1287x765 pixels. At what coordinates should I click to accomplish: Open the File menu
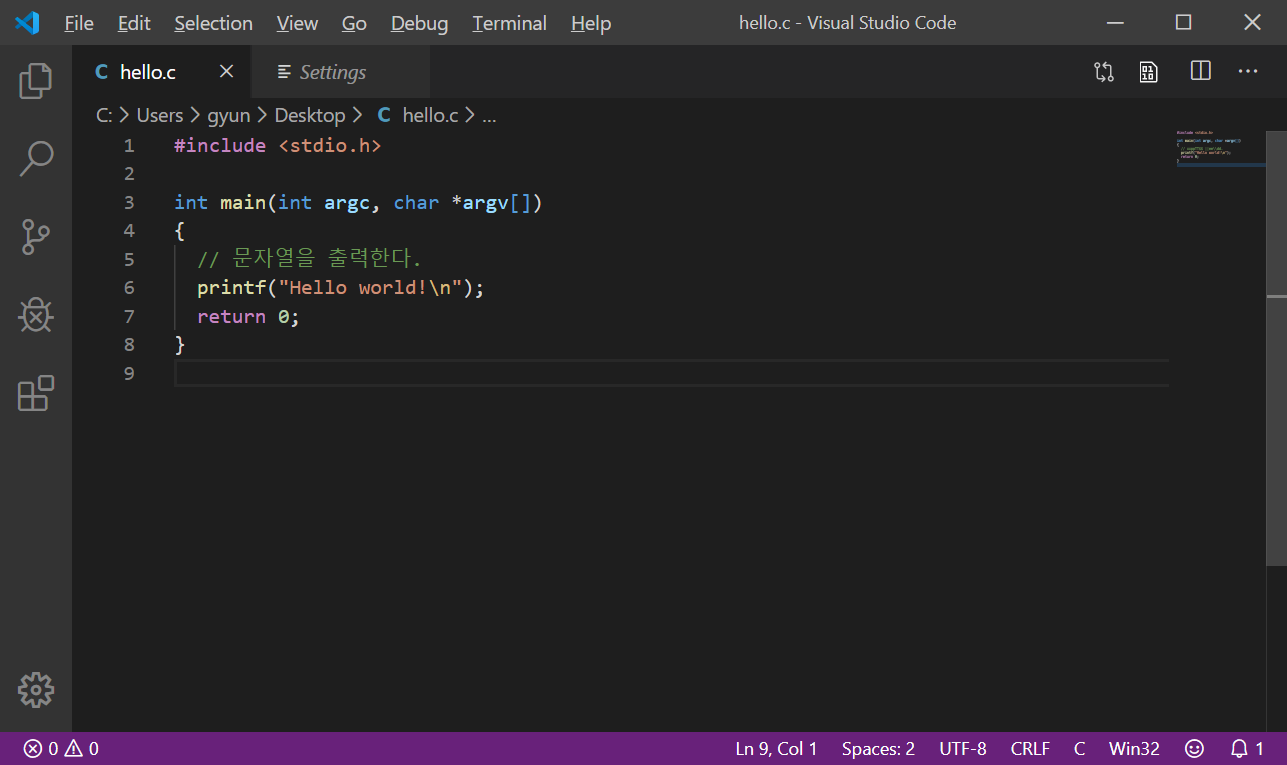pyautogui.click(x=79, y=23)
